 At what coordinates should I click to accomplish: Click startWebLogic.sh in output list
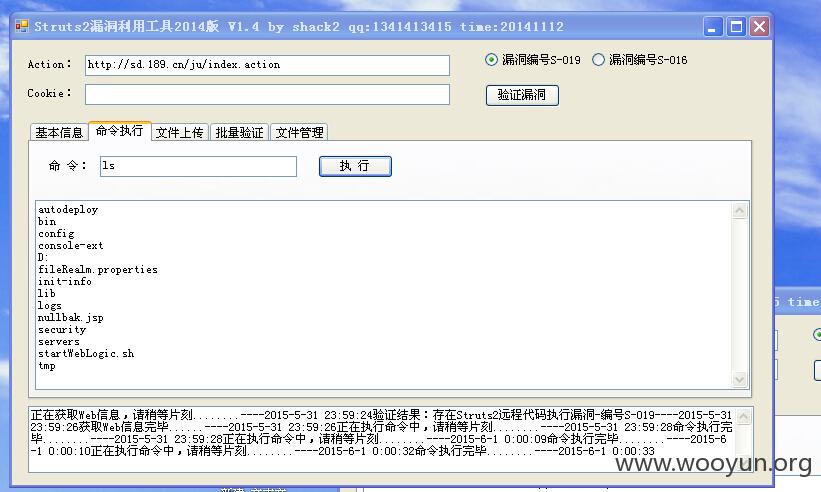(86, 354)
